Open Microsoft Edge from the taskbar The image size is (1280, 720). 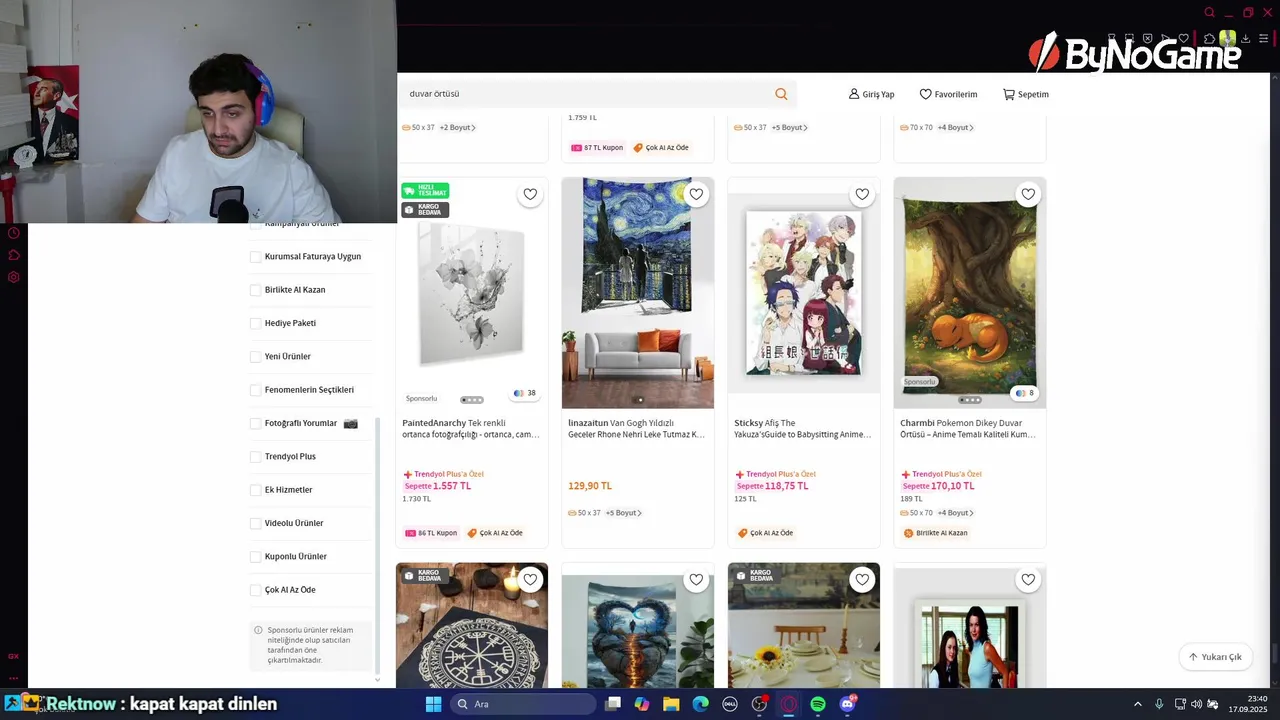pos(700,704)
